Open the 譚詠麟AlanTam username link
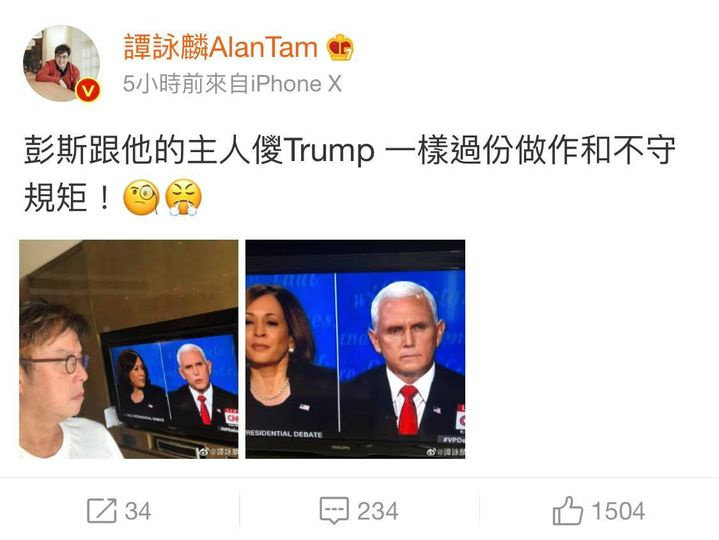This screenshot has height=540, width=719. (221, 47)
